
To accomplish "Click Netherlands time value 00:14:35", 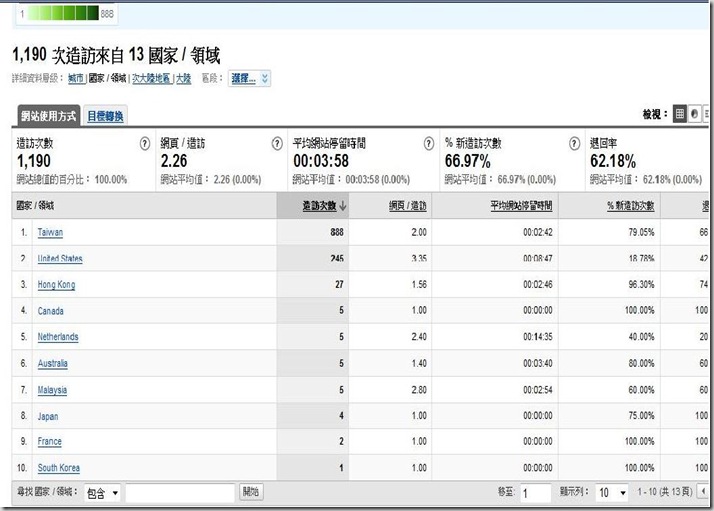I will (538, 337).
